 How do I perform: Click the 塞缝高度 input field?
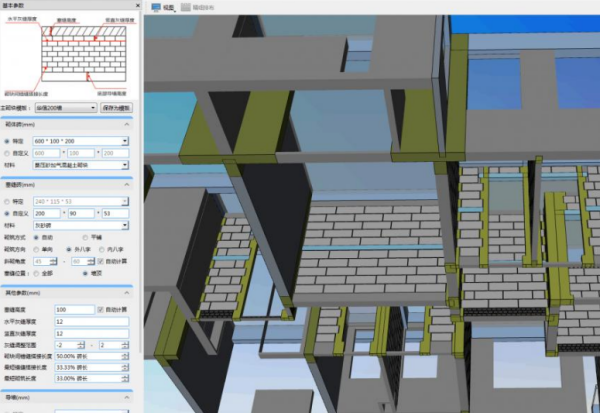click(73, 309)
